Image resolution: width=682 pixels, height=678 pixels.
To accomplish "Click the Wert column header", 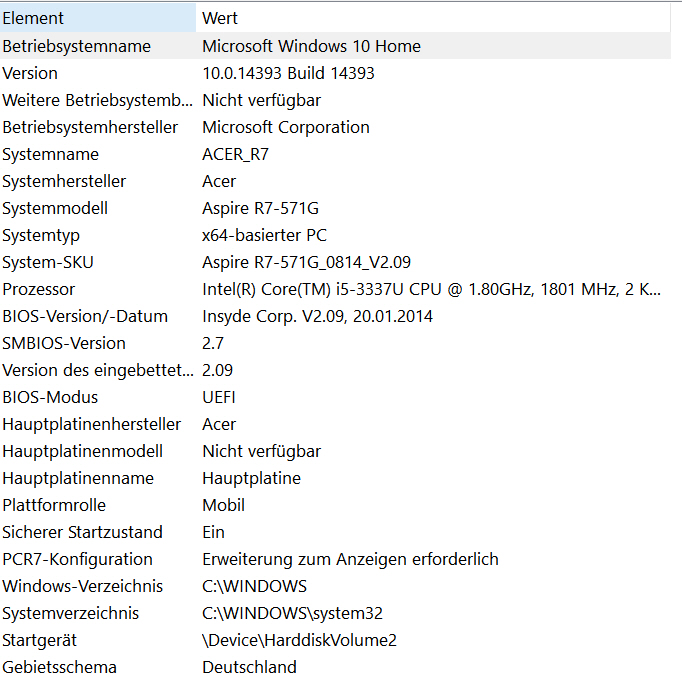I will pos(433,18).
